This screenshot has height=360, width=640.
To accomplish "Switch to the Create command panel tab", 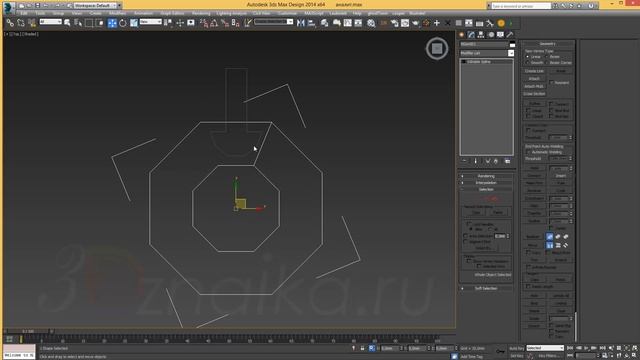I will [462, 35].
